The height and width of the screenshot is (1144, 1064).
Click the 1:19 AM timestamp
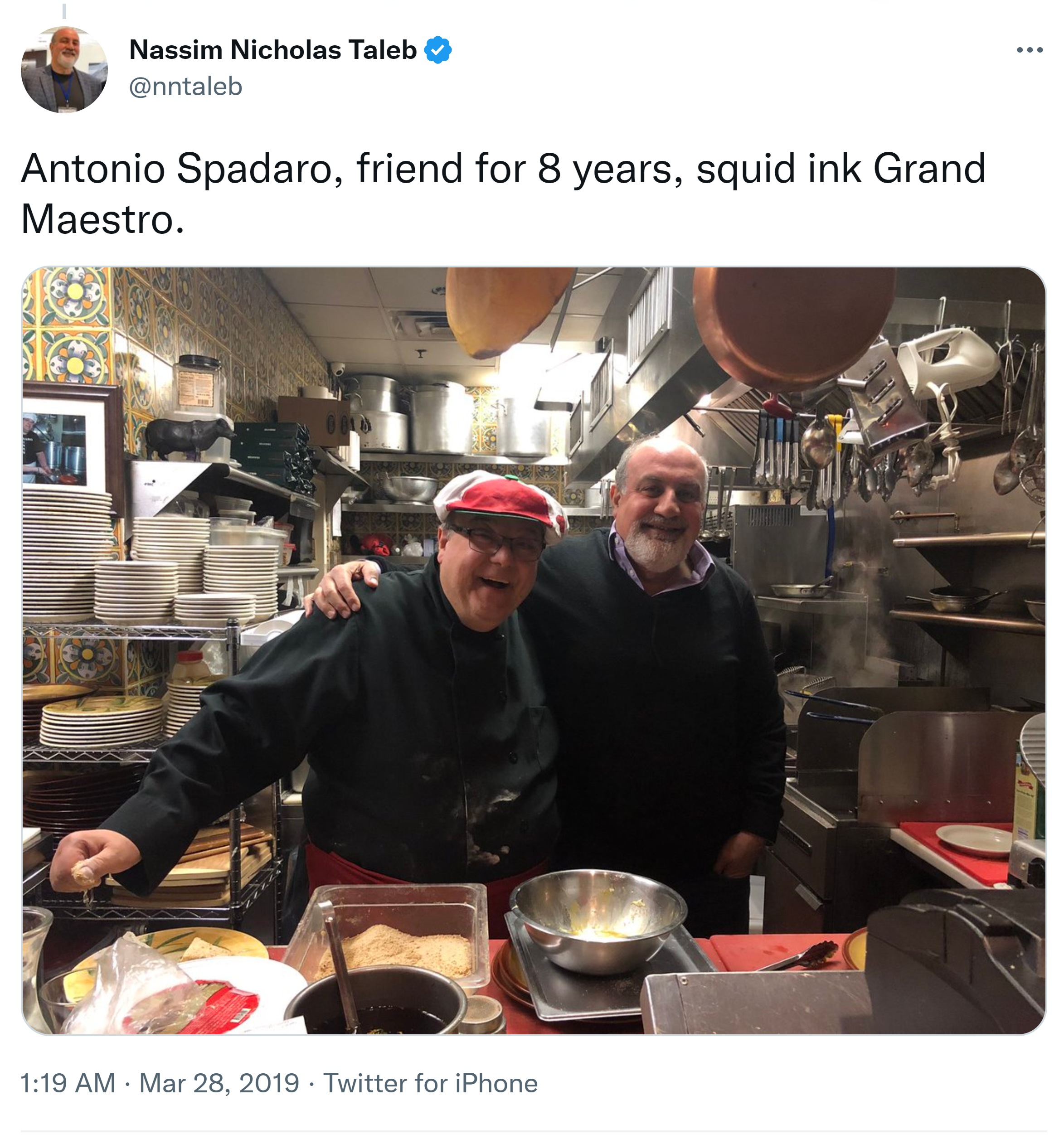(x=68, y=1083)
